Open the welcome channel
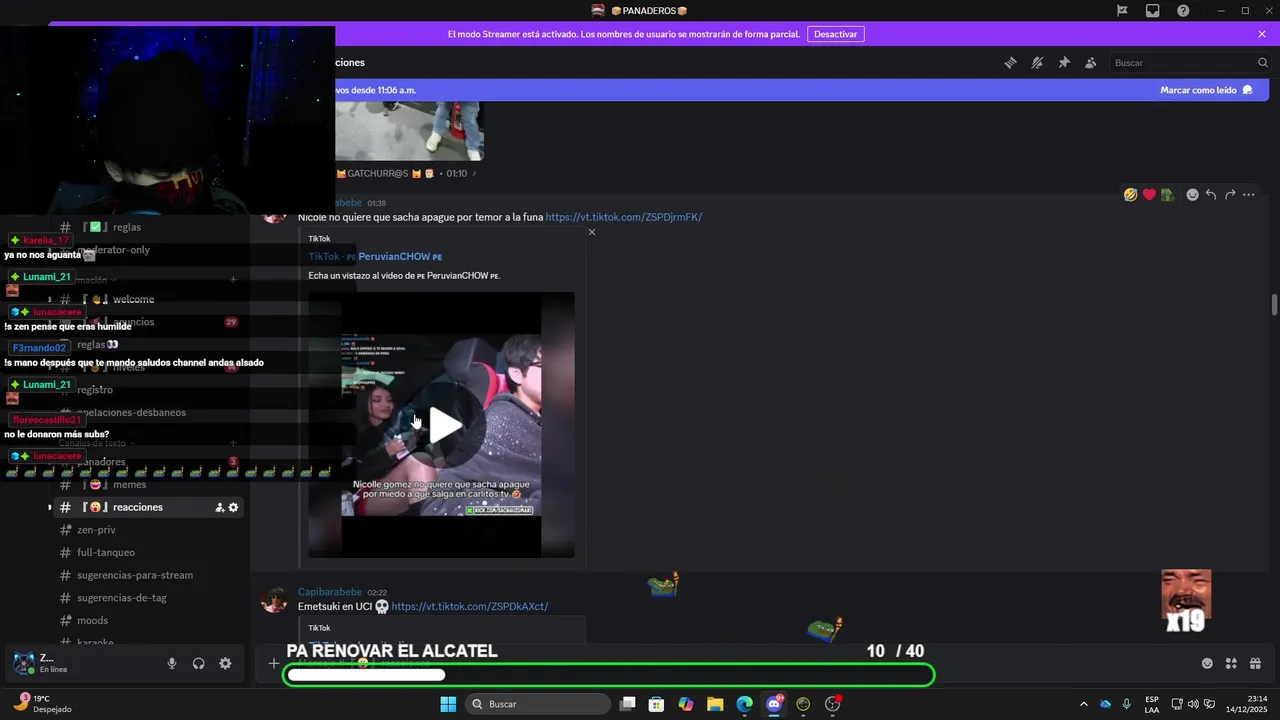1280x720 pixels. [150, 299]
